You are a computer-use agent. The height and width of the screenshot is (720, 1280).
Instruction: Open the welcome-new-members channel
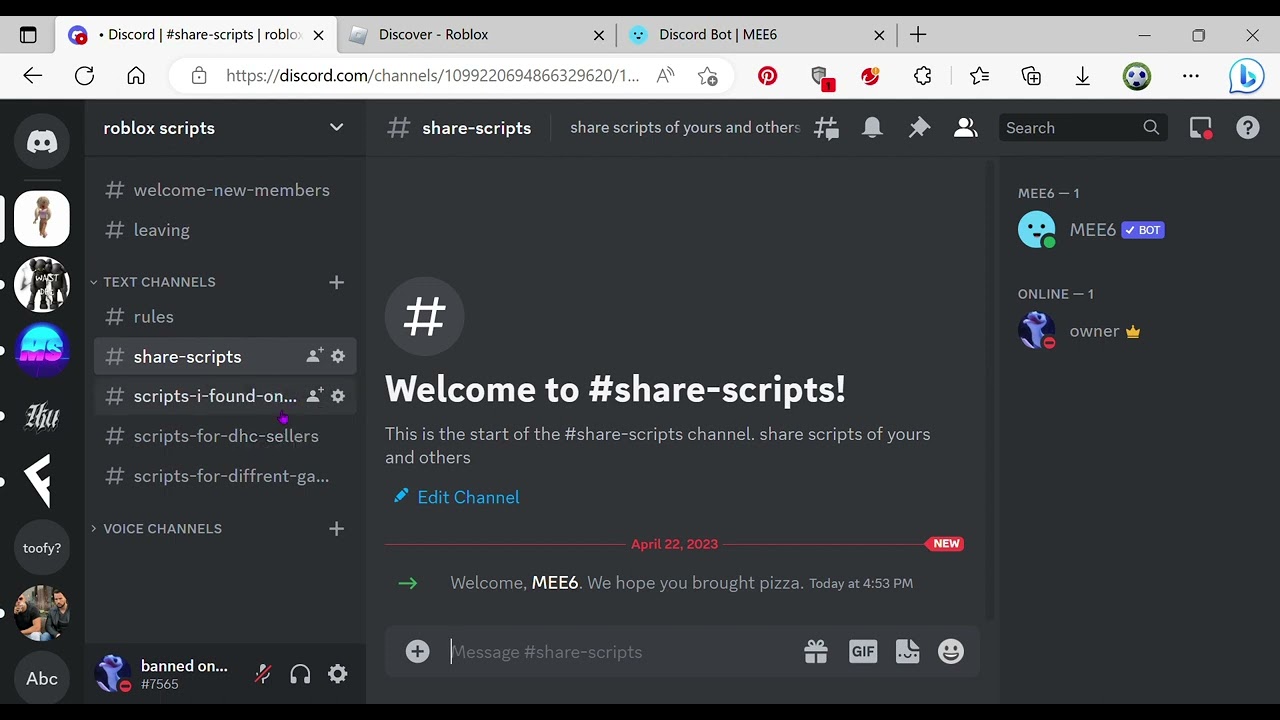coord(225,190)
